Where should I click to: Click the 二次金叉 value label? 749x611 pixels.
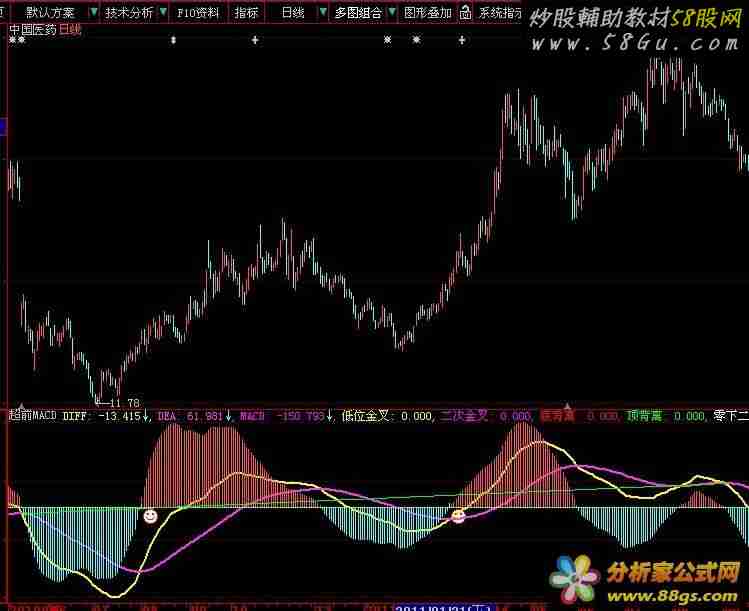pyautogui.click(x=486, y=416)
